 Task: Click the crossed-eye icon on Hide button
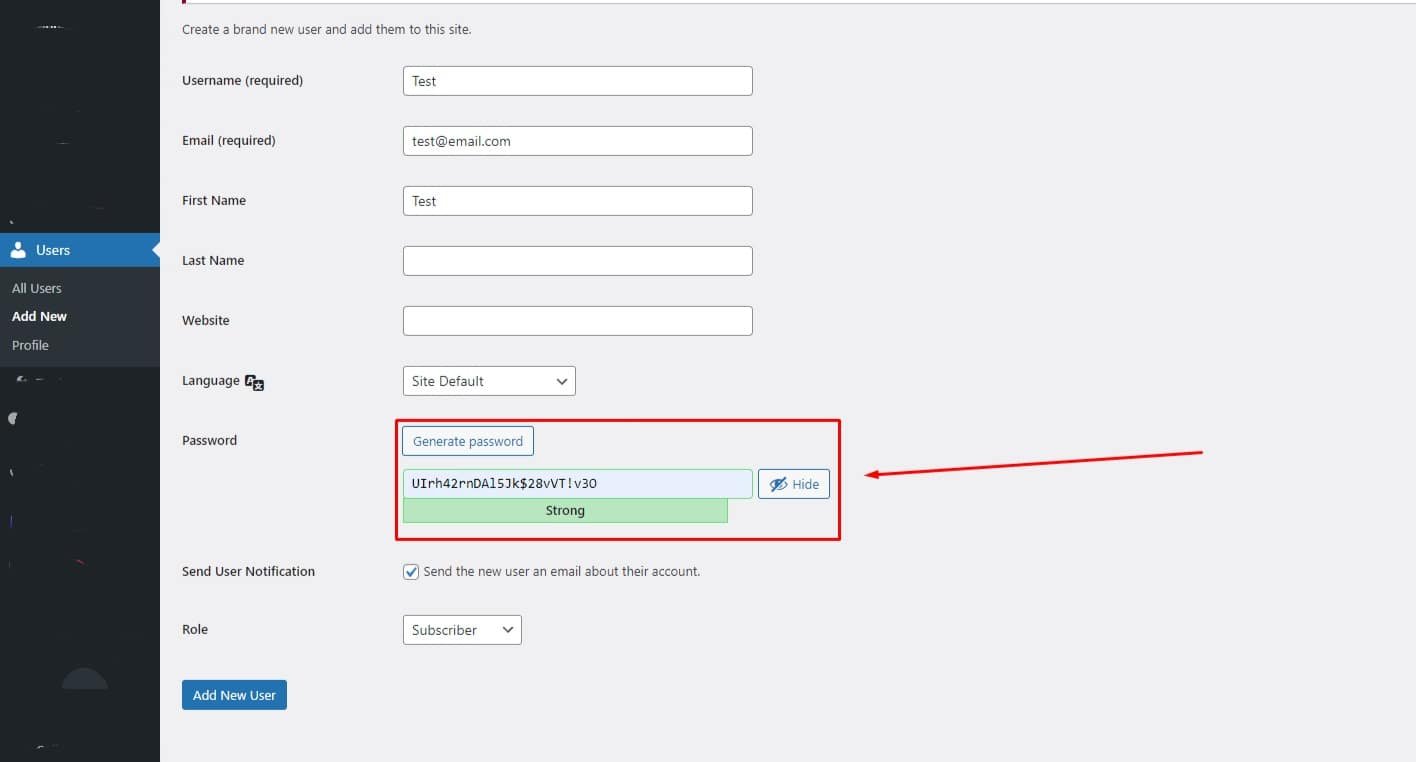[778, 484]
